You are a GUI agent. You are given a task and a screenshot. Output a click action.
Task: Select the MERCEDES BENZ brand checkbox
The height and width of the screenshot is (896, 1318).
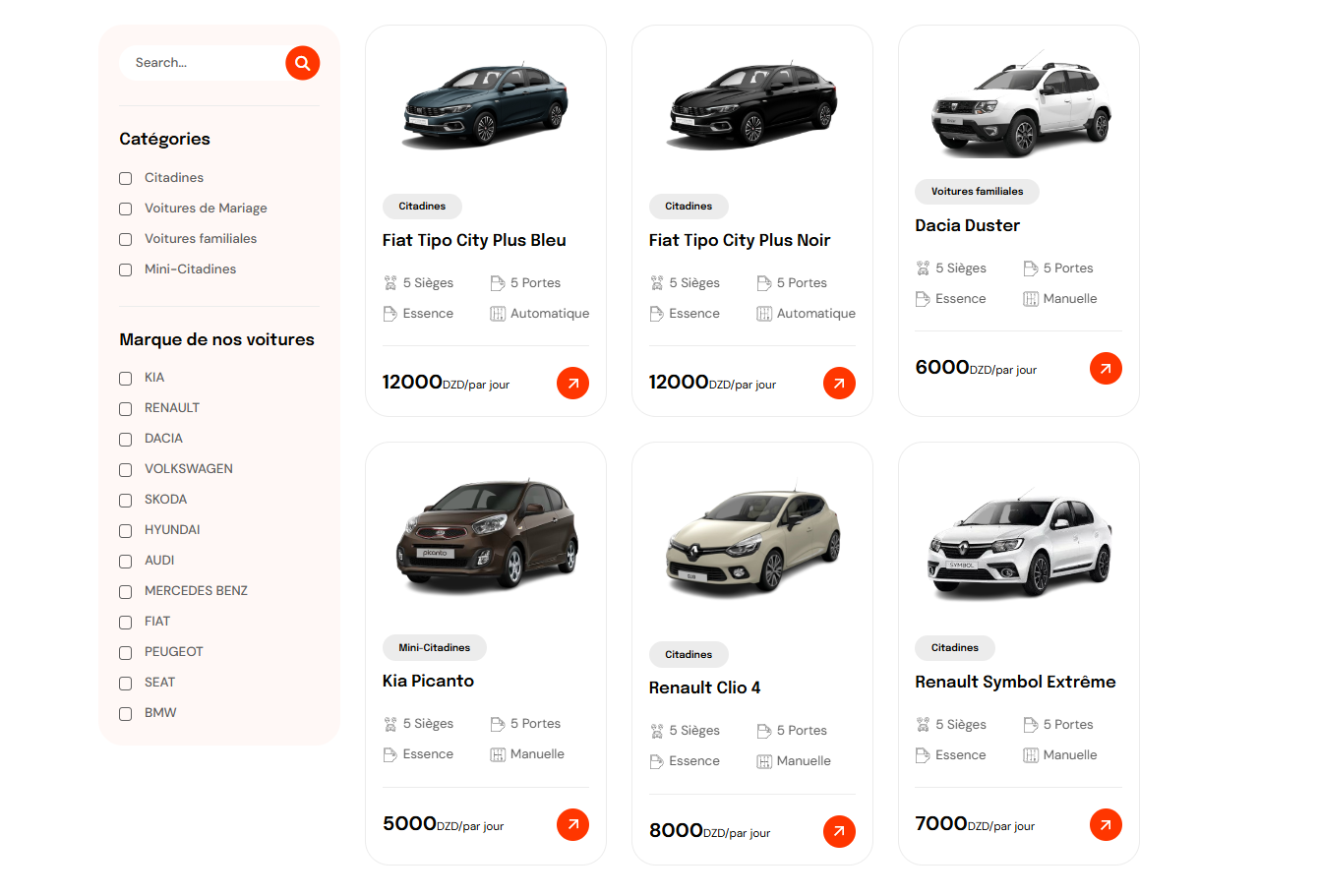pyautogui.click(x=126, y=591)
